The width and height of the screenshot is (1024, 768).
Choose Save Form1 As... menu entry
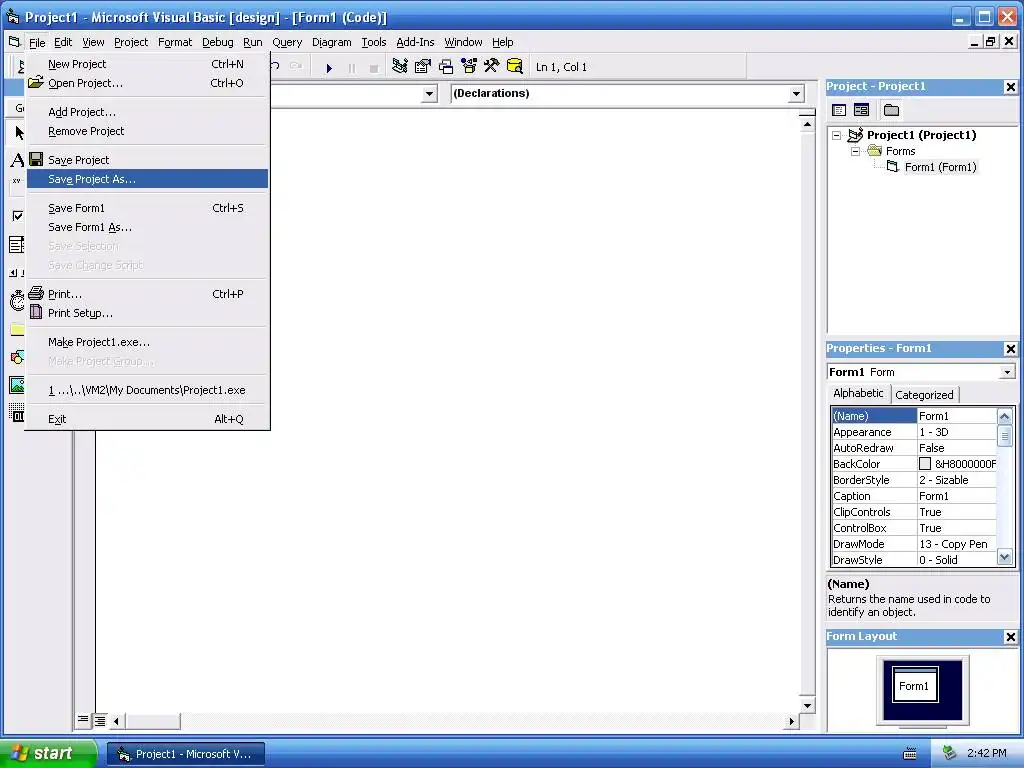pos(148,227)
